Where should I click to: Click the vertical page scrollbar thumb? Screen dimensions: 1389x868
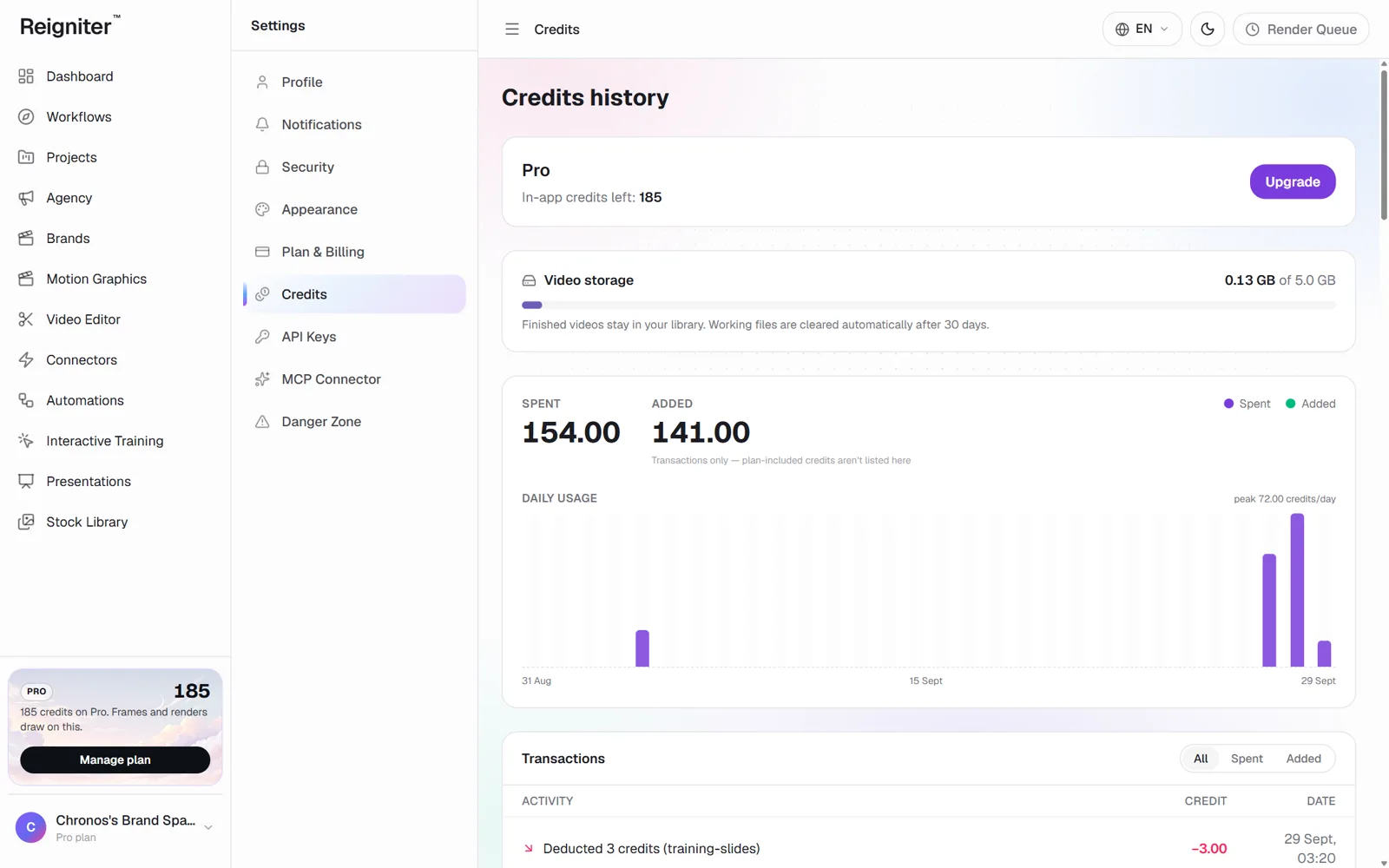click(1384, 145)
